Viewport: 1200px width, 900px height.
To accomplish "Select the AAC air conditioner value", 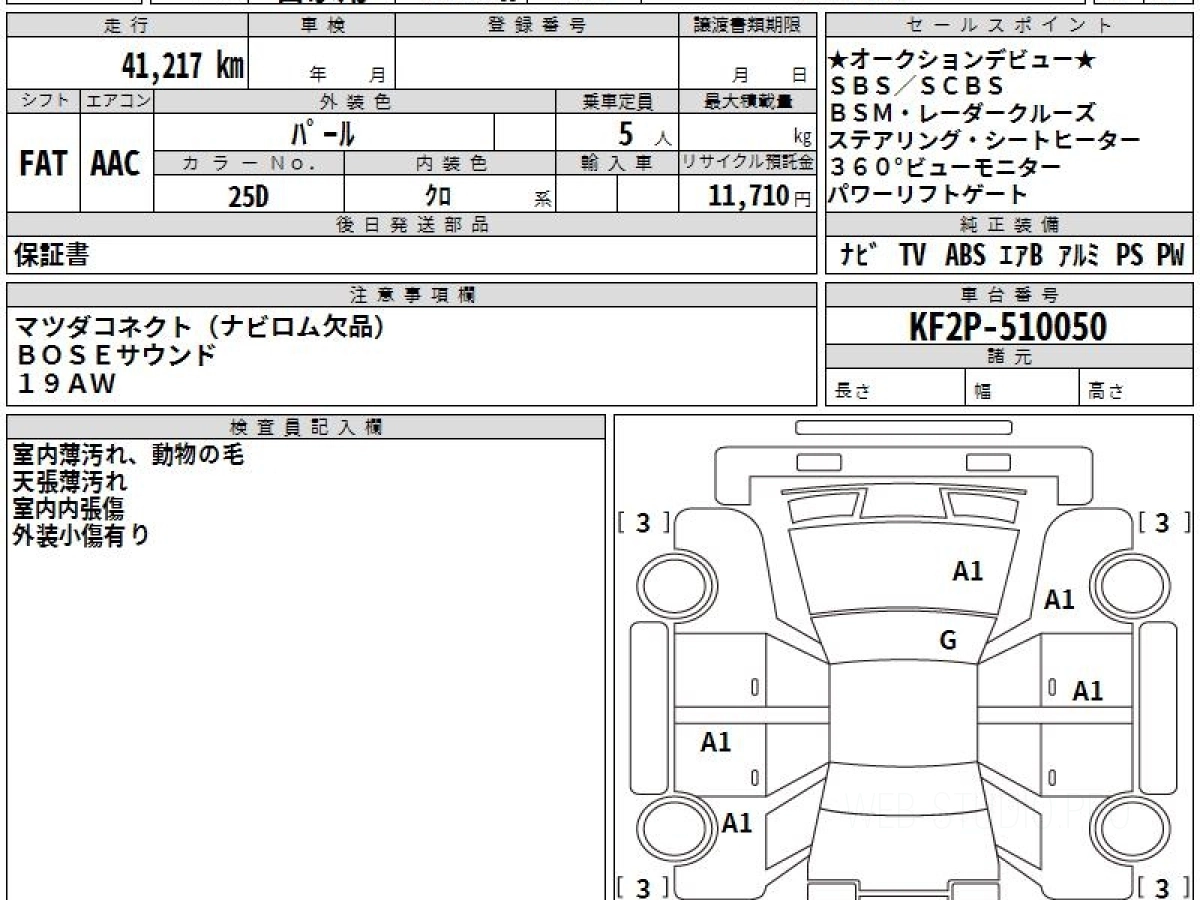I will [116, 164].
